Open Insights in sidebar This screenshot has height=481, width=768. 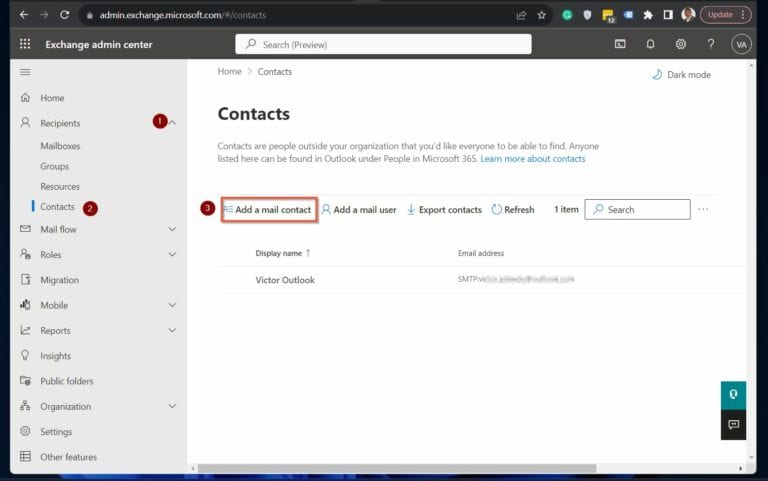click(55, 356)
